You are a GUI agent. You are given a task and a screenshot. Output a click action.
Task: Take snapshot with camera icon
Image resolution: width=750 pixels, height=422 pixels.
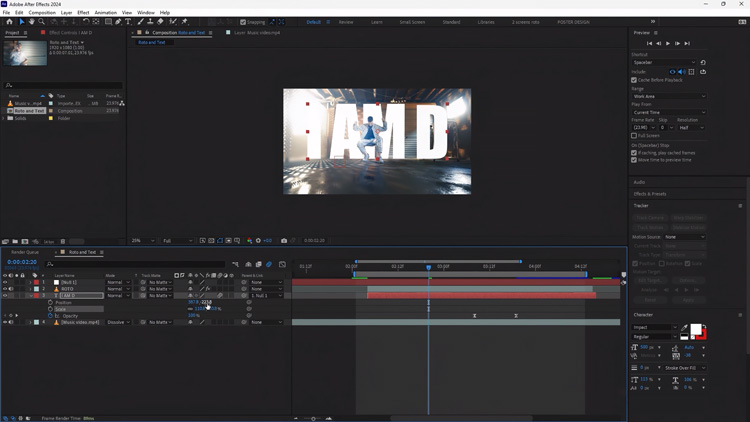(284, 241)
